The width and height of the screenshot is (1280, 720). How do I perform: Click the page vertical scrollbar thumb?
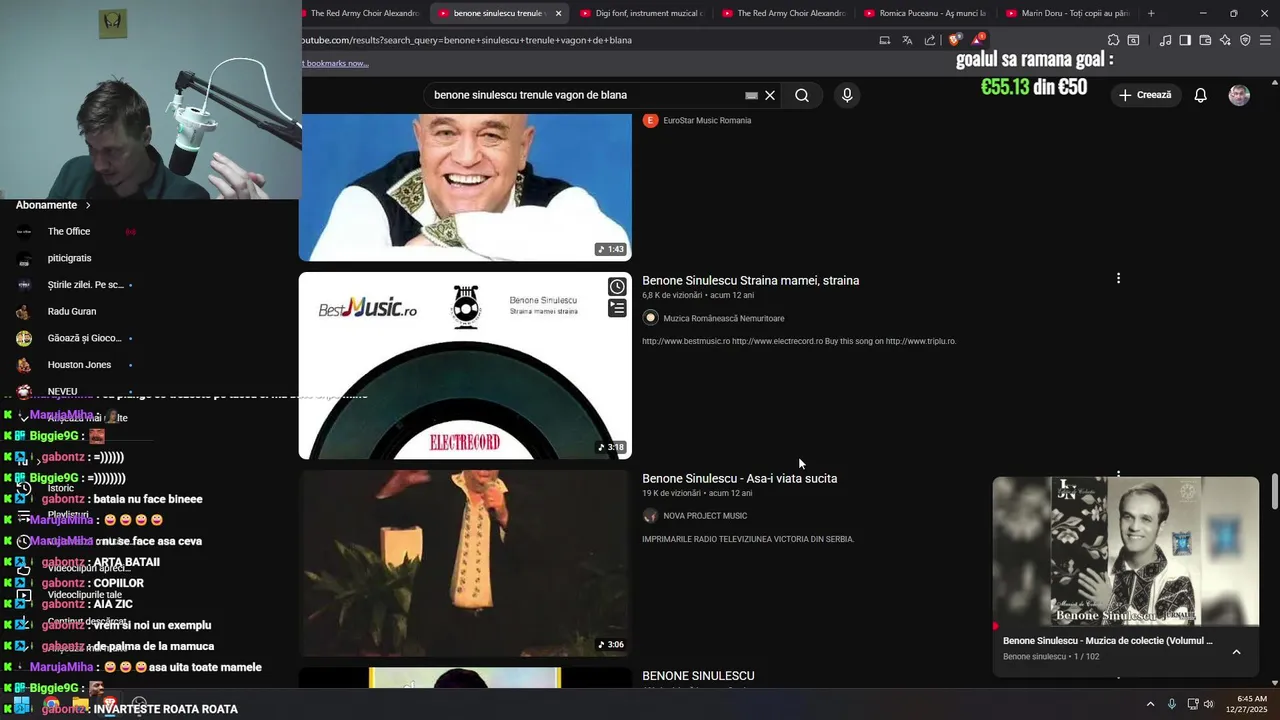coord(1275,492)
